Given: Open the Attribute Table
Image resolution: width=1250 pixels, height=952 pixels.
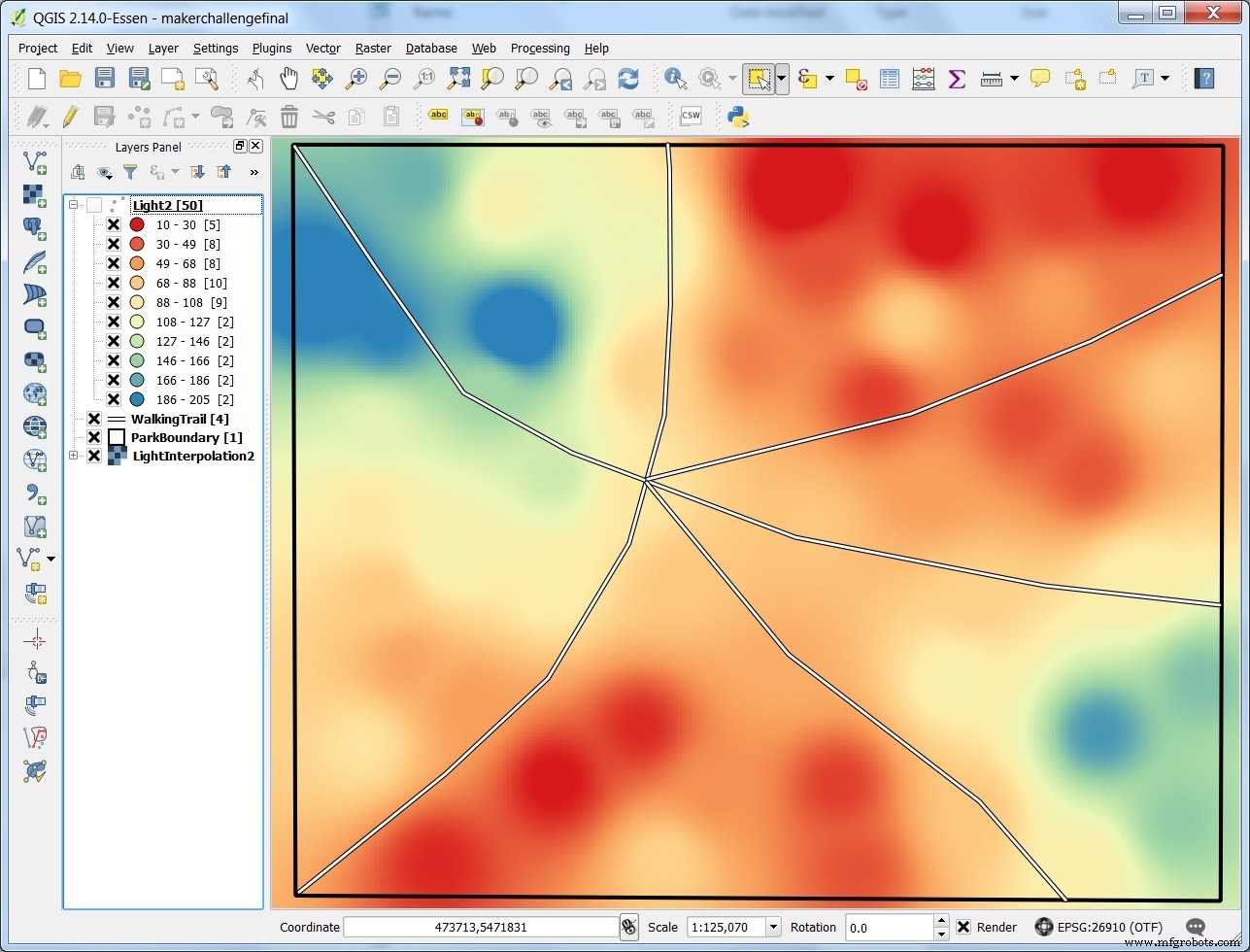Looking at the screenshot, I should click(x=890, y=79).
